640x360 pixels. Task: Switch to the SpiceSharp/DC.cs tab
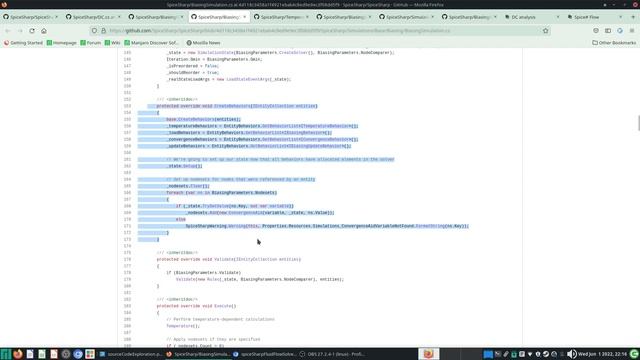pyautogui.click(x=94, y=17)
